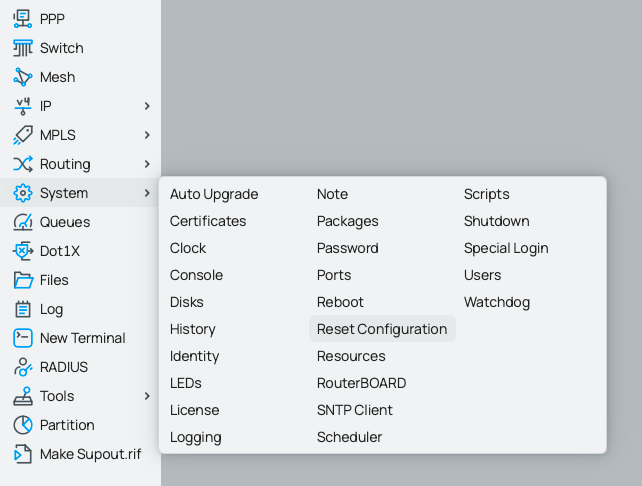Click the New Terminal icon
This screenshot has height=486, width=642.
23,338
